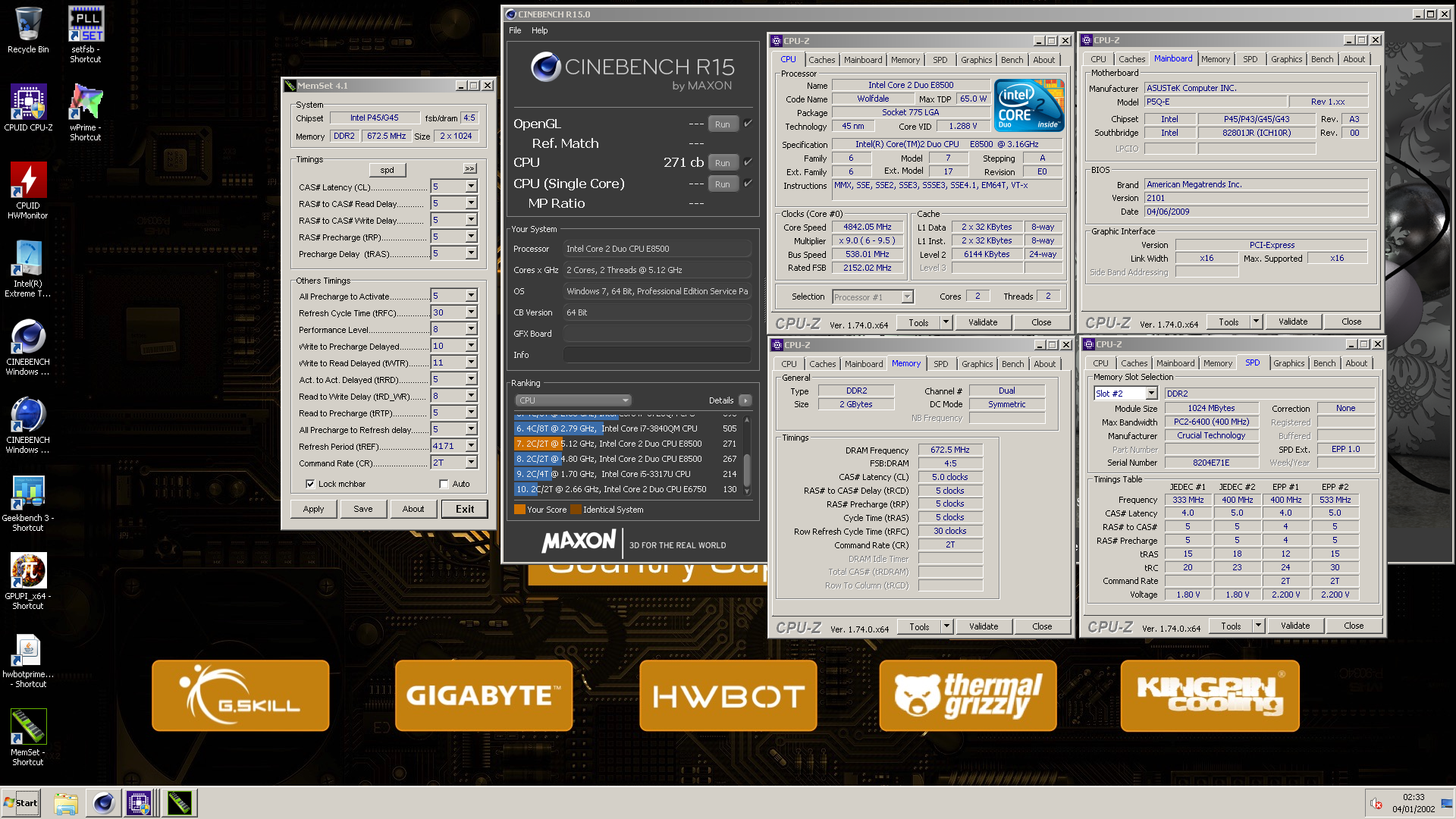Open the SPD Slot #2 dropdown

pos(1150,394)
